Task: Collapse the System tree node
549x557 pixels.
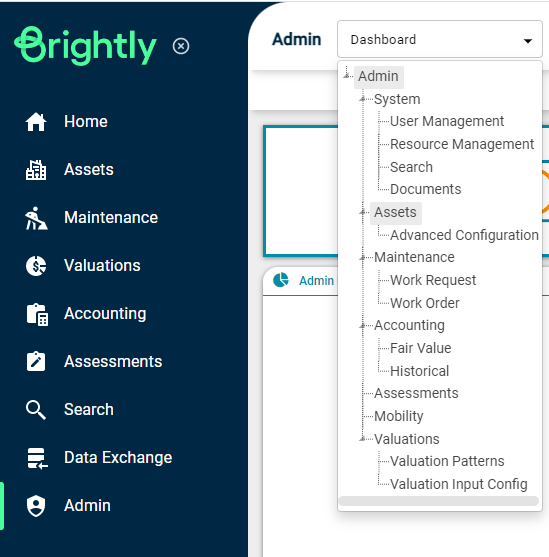Action: [362, 99]
